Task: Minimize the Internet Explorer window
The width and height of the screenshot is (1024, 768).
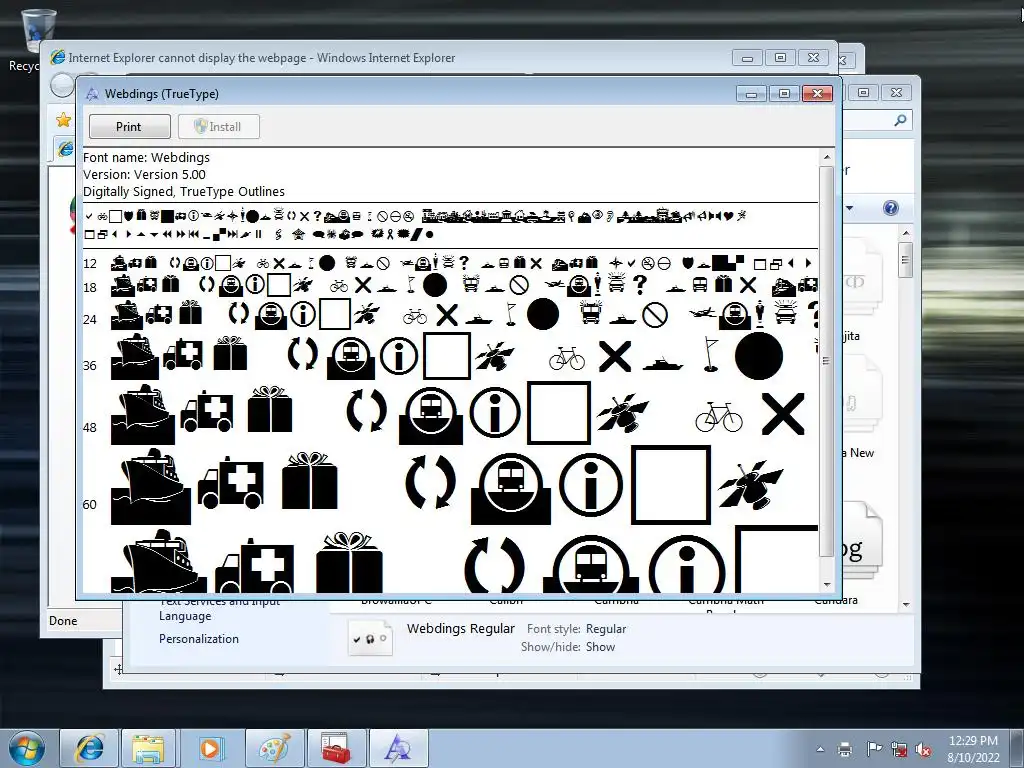Action: click(747, 58)
